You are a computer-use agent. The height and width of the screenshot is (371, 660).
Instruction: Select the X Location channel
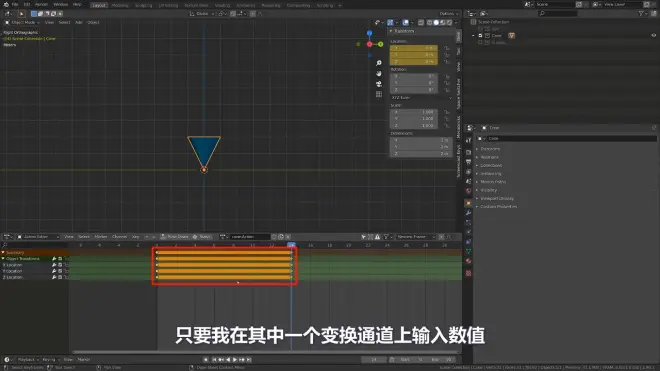(x=13, y=265)
